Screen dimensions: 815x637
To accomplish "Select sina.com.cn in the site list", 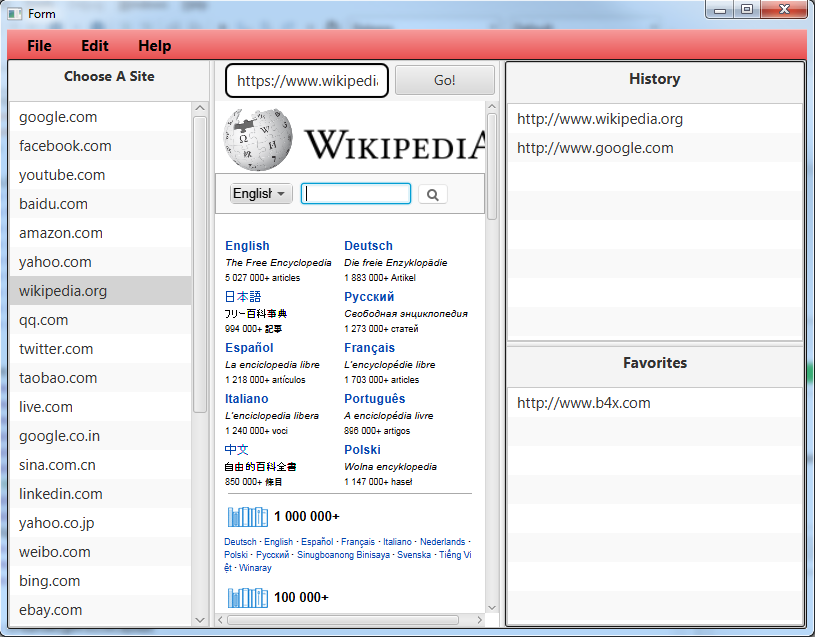I will point(100,465).
